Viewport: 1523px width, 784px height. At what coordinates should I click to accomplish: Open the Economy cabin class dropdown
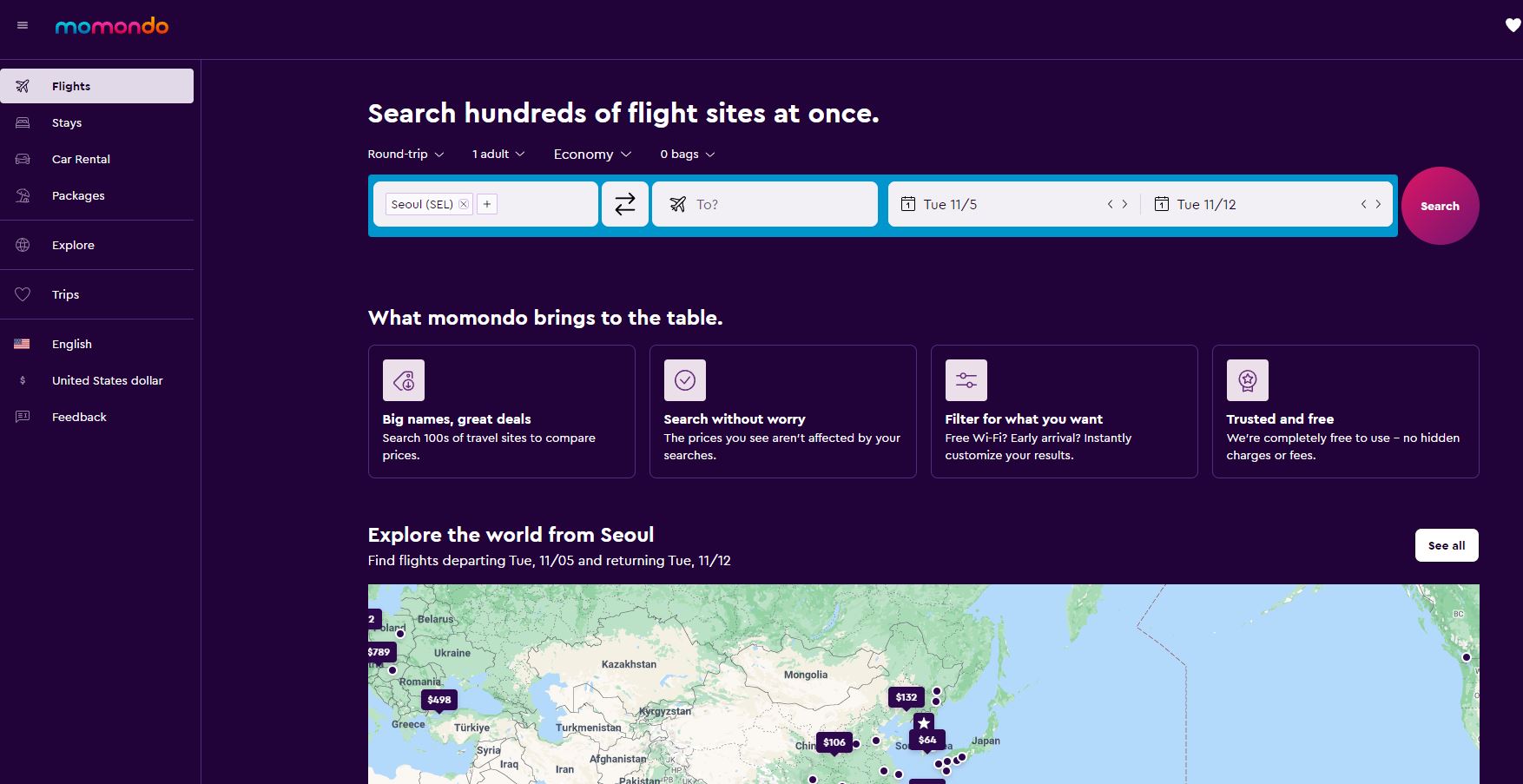click(592, 154)
